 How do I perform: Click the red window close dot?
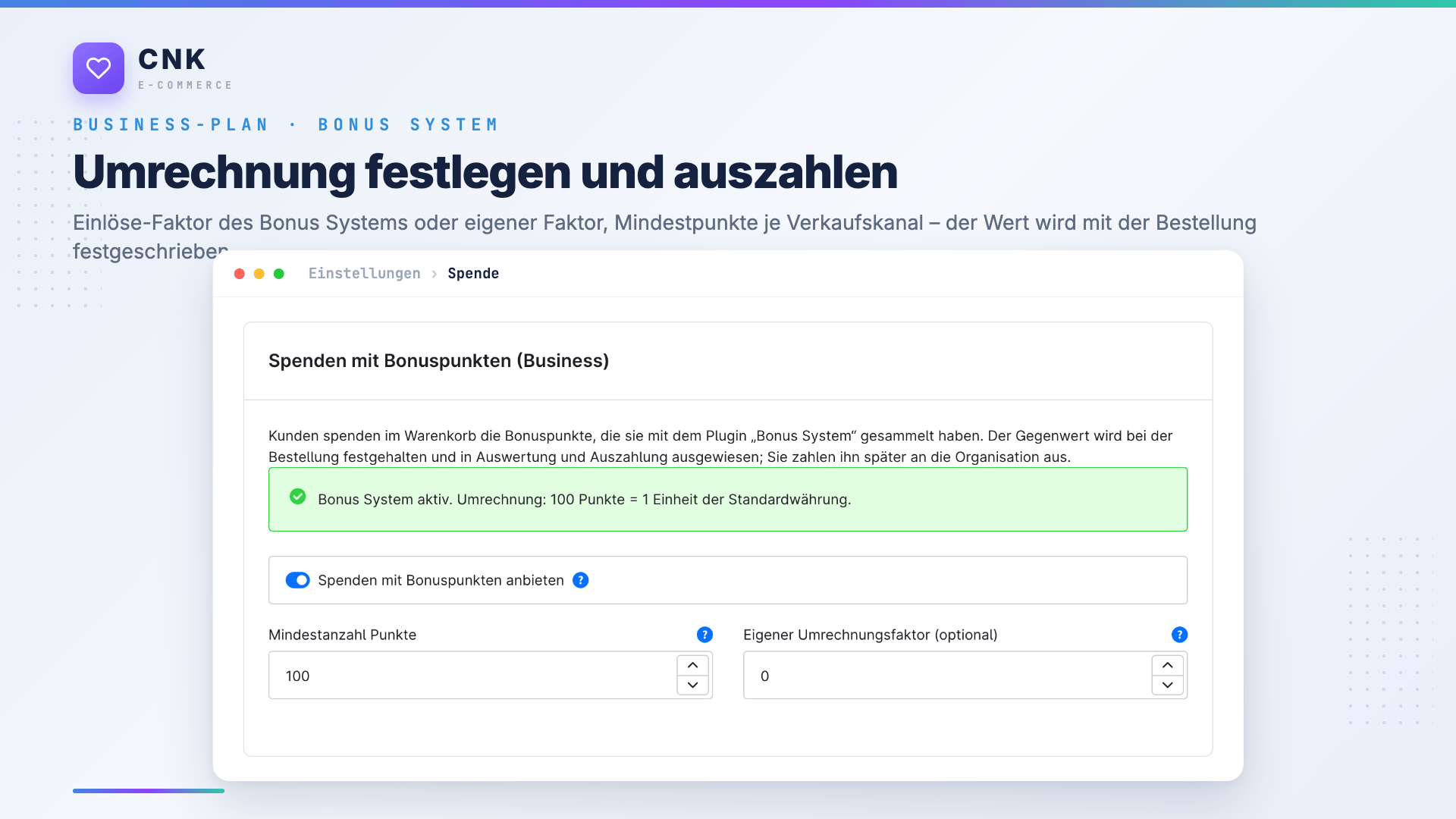pyautogui.click(x=240, y=274)
